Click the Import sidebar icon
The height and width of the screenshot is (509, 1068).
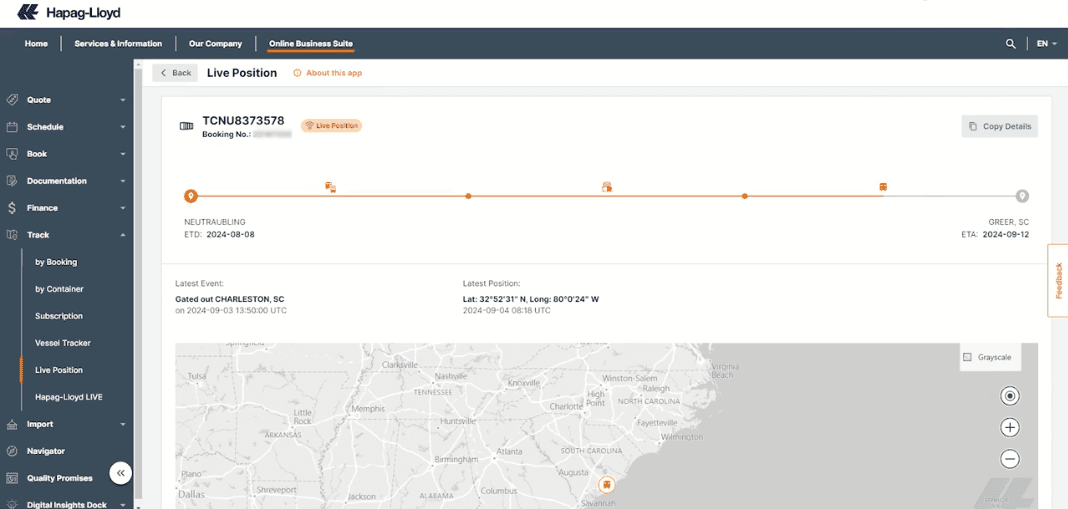tap(12, 424)
